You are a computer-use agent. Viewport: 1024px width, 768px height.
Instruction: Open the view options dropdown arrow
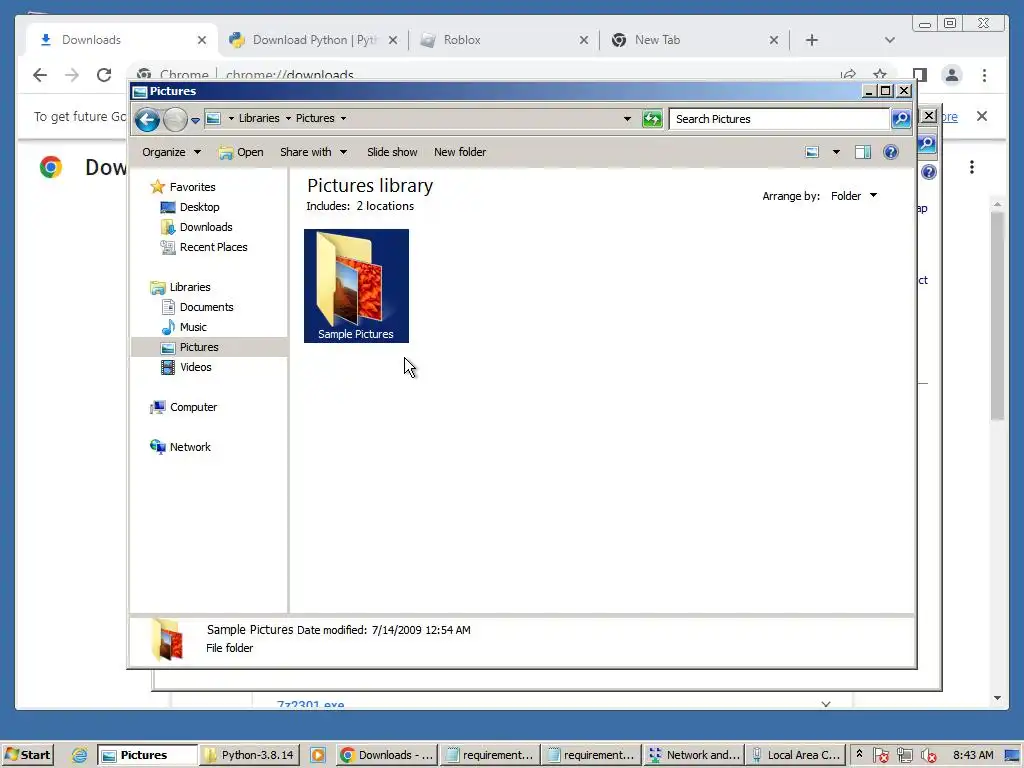pos(836,152)
